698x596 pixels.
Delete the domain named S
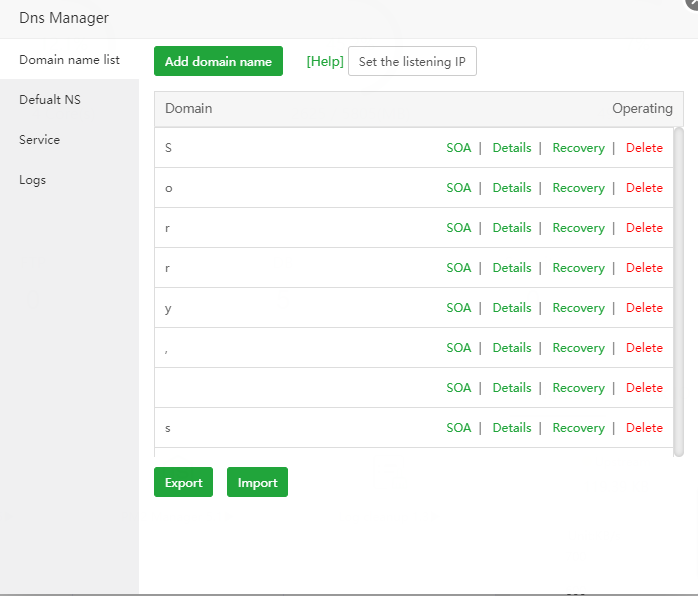click(x=644, y=148)
